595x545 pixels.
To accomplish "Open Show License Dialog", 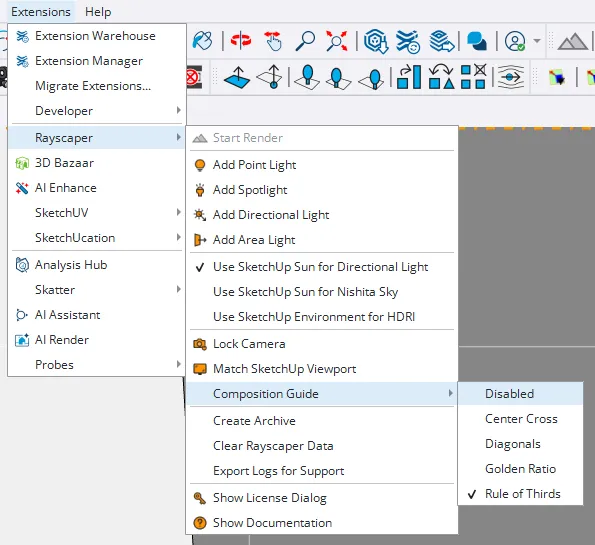I will 322,498.
